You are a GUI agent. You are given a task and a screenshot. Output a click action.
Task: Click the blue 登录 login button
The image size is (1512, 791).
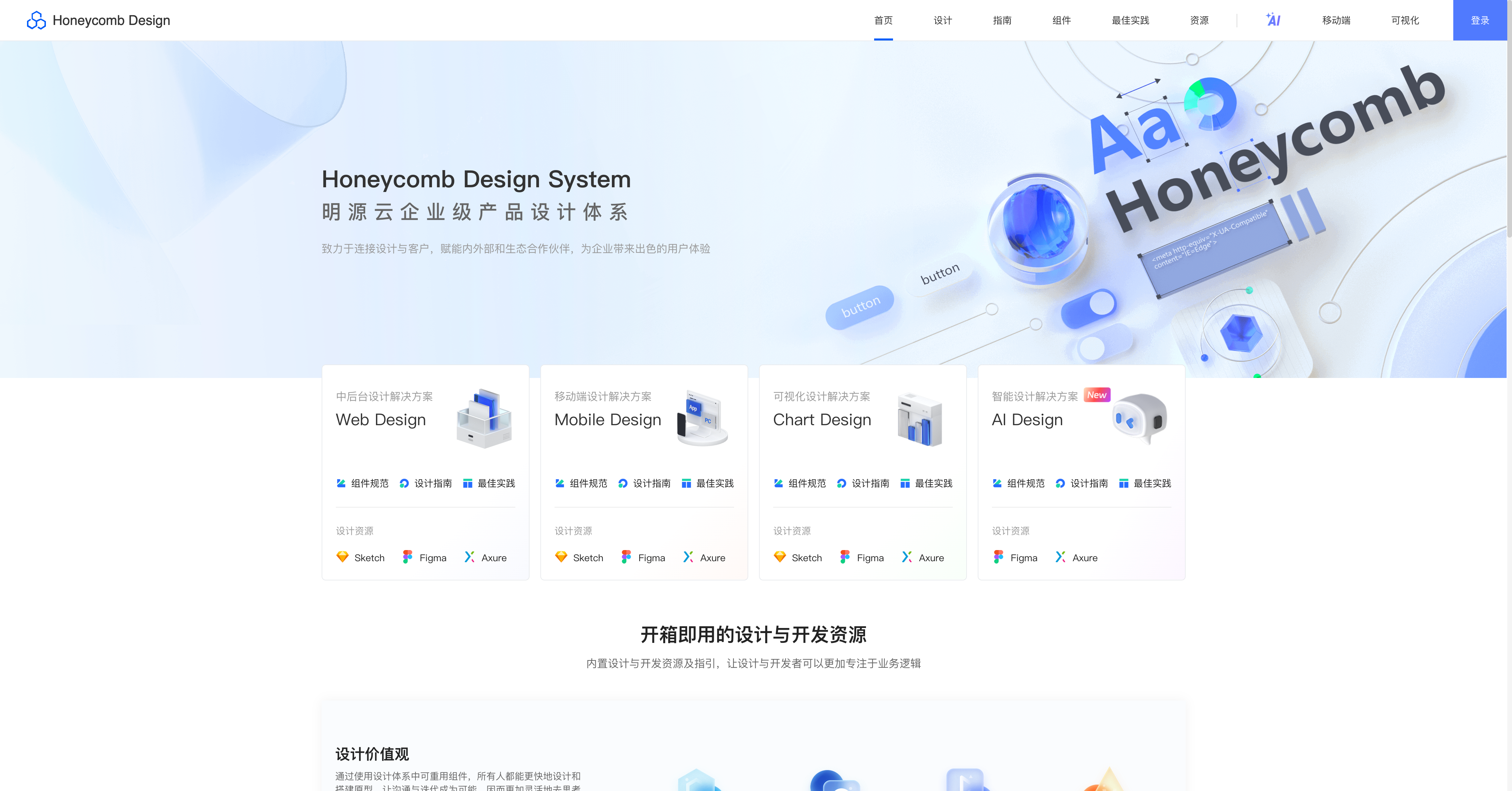[1480, 21]
